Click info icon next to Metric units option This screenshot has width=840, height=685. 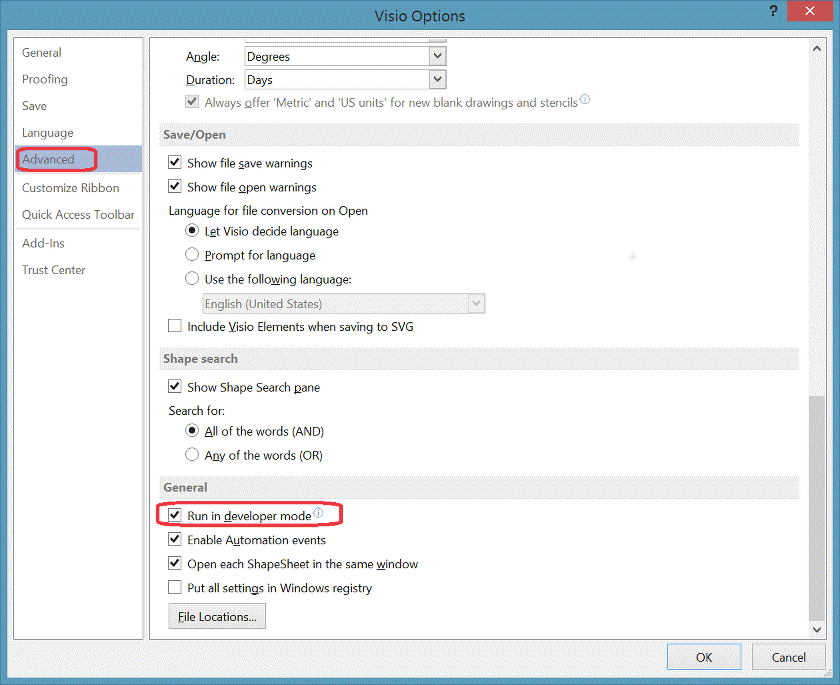(585, 100)
